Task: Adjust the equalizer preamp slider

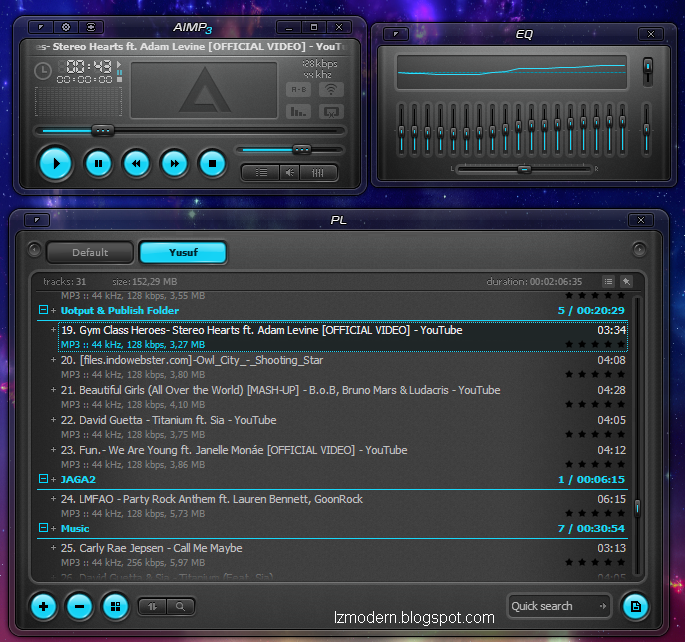Action: click(647, 128)
